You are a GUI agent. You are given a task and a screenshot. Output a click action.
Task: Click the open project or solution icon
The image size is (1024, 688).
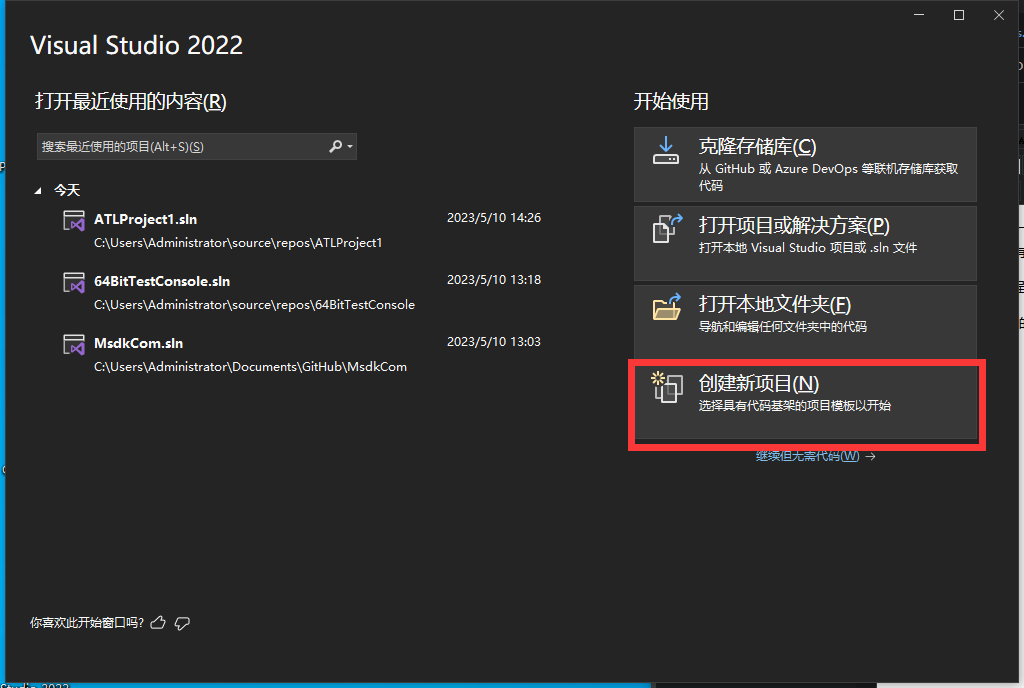click(667, 228)
